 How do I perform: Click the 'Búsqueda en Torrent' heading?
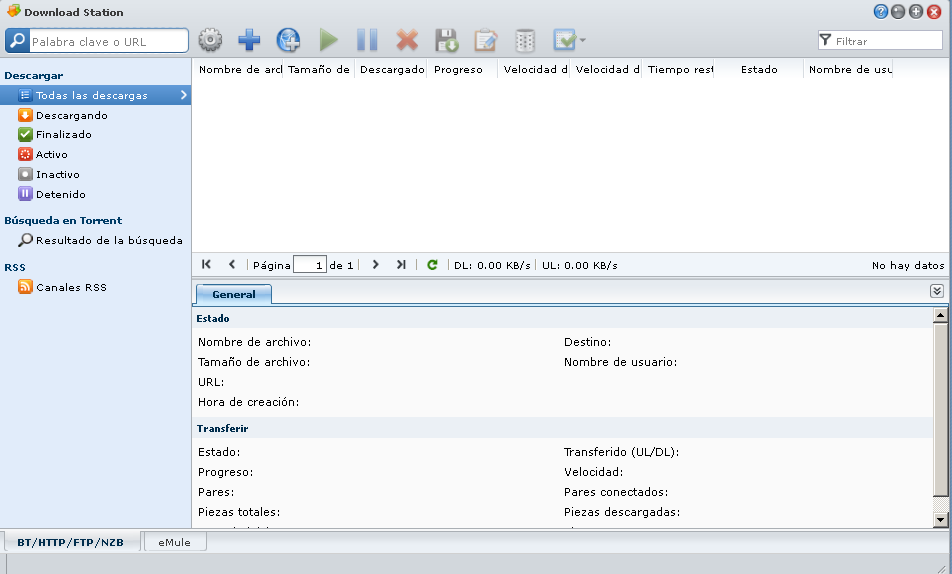(x=63, y=220)
